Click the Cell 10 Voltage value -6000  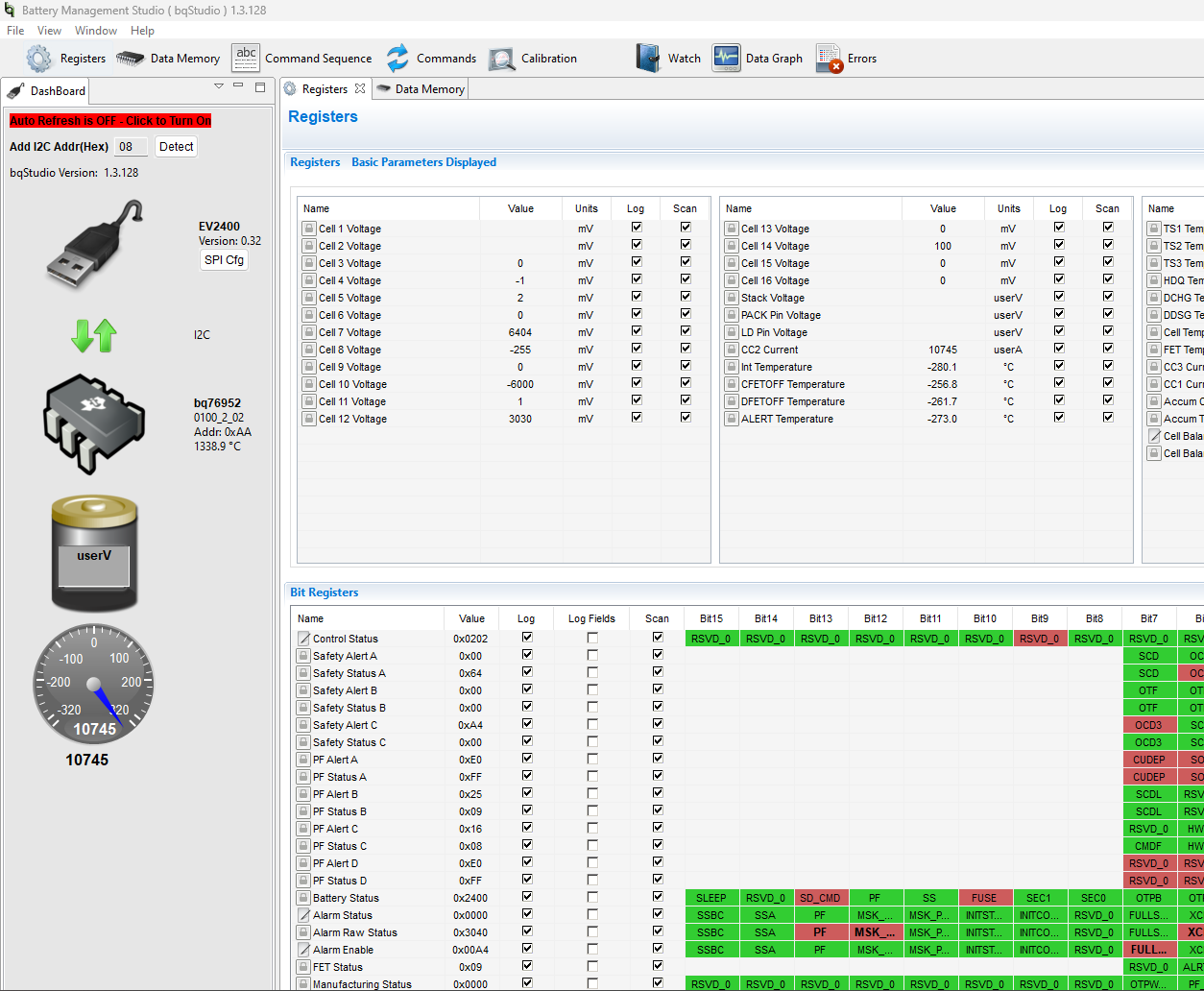point(520,384)
